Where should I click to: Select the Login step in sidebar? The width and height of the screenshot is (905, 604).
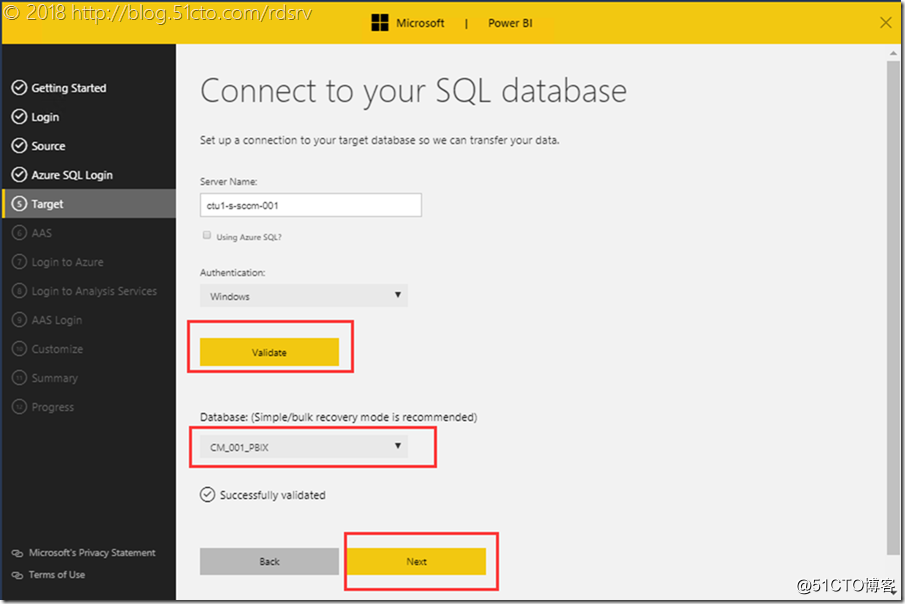click(x=88, y=117)
